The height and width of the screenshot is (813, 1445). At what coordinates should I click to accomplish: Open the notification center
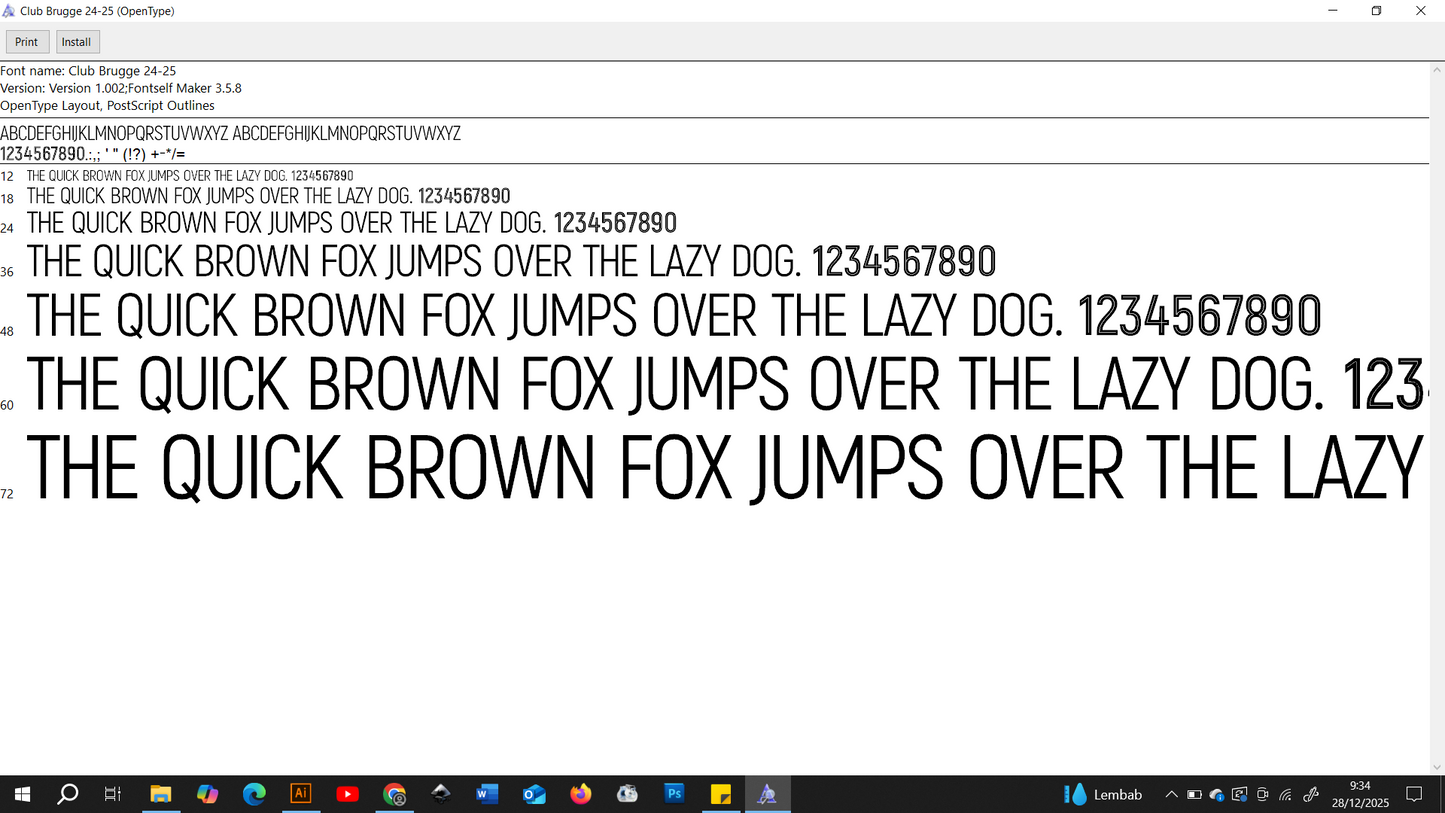[x=1414, y=794]
